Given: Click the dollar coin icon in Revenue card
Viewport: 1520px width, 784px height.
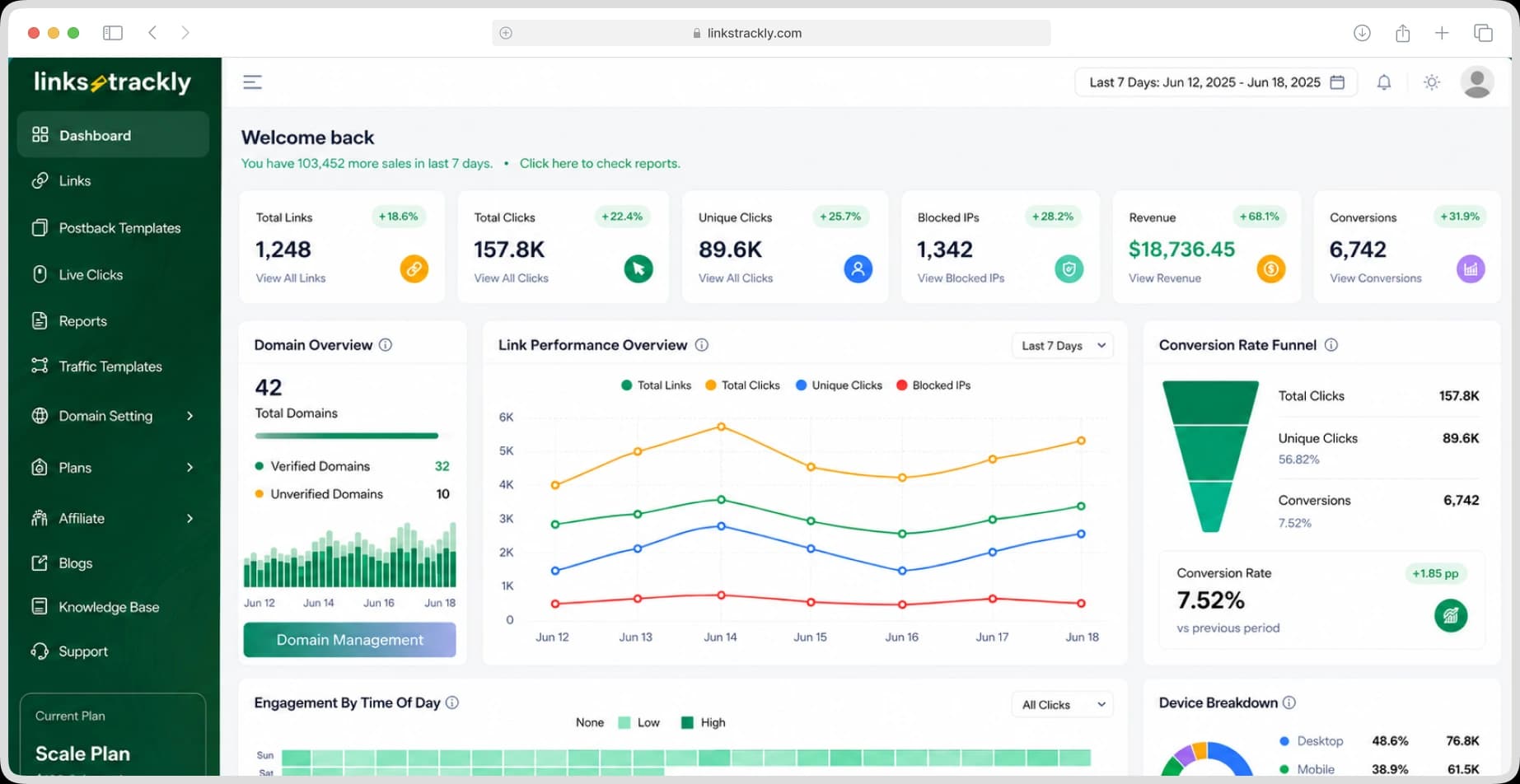Looking at the screenshot, I should click(1271, 268).
